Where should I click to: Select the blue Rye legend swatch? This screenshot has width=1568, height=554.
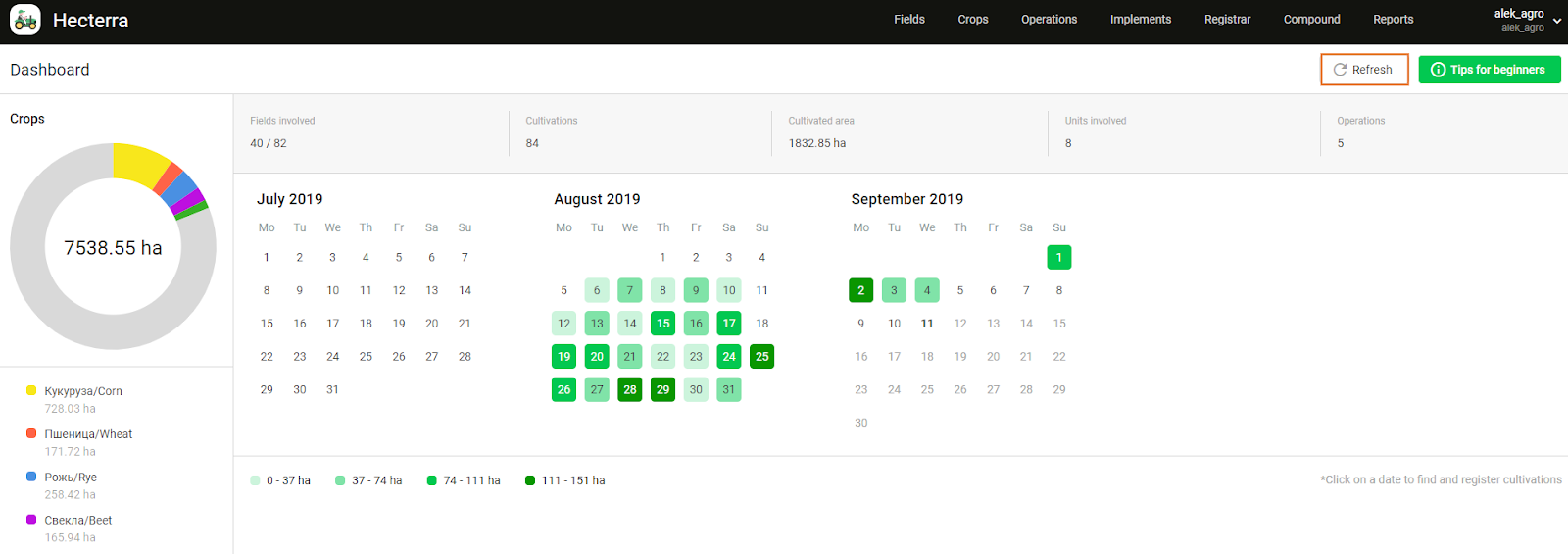coord(31,477)
